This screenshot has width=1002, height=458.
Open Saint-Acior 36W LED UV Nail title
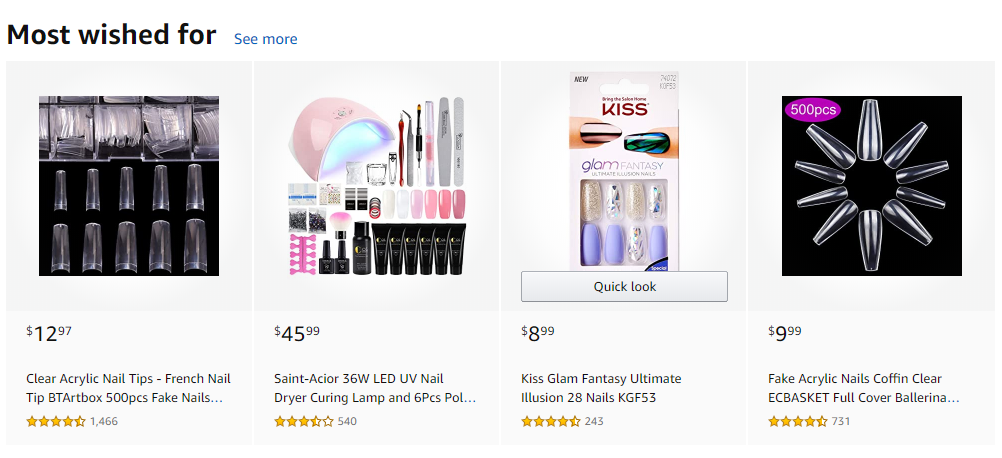coord(375,388)
